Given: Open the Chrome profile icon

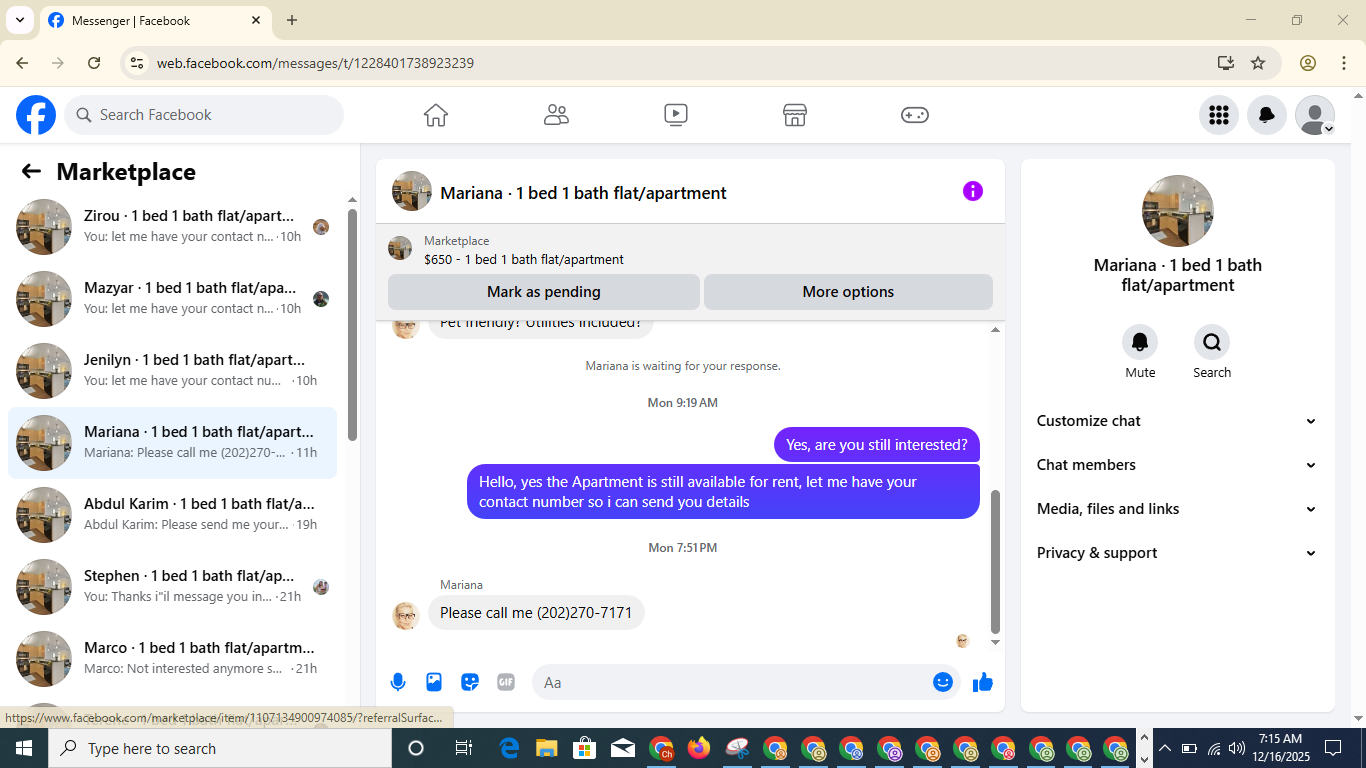Looking at the screenshot, I should [1308, 63].
